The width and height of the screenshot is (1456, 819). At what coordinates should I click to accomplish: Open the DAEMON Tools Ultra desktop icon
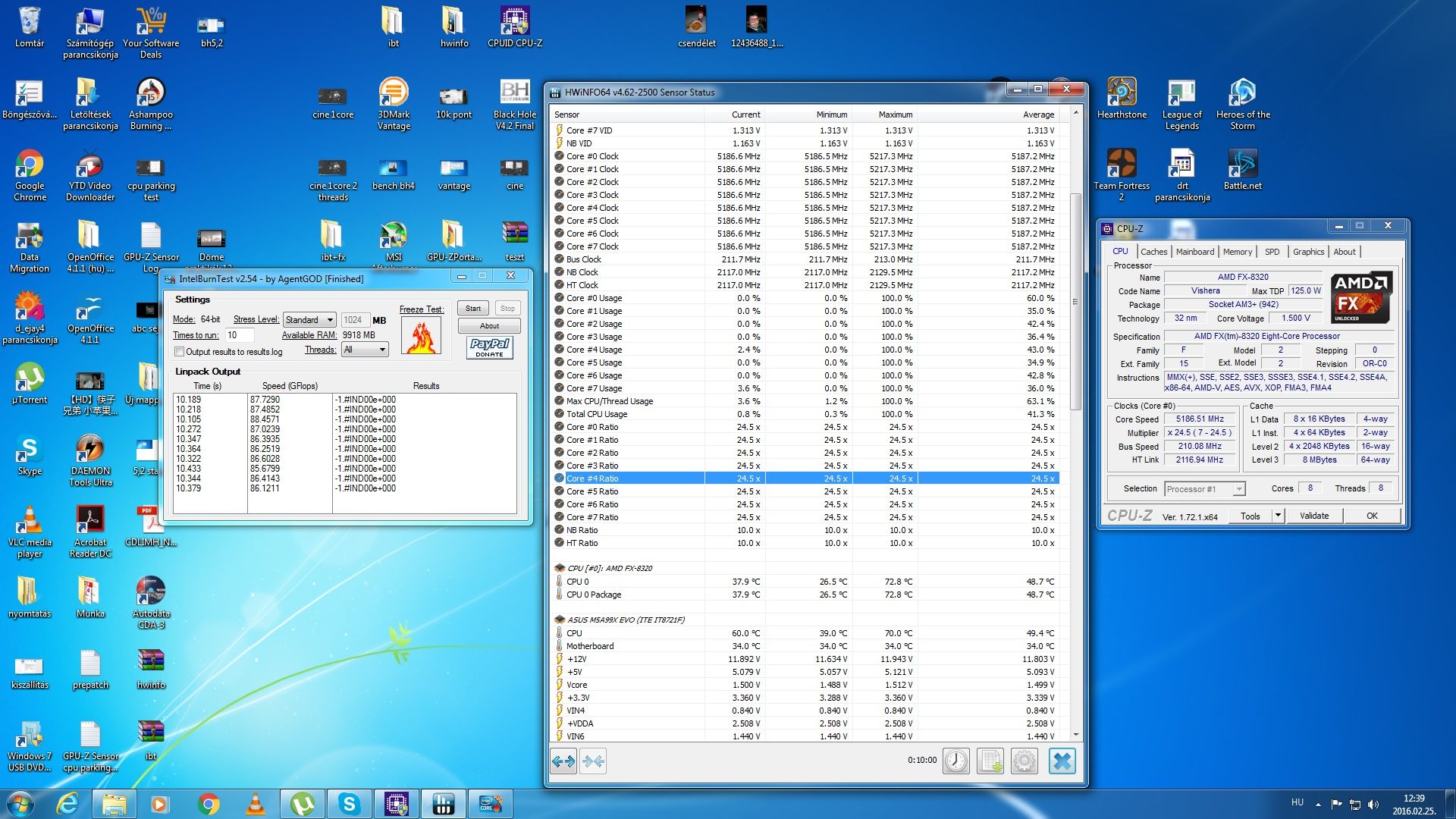click(90, 460)
